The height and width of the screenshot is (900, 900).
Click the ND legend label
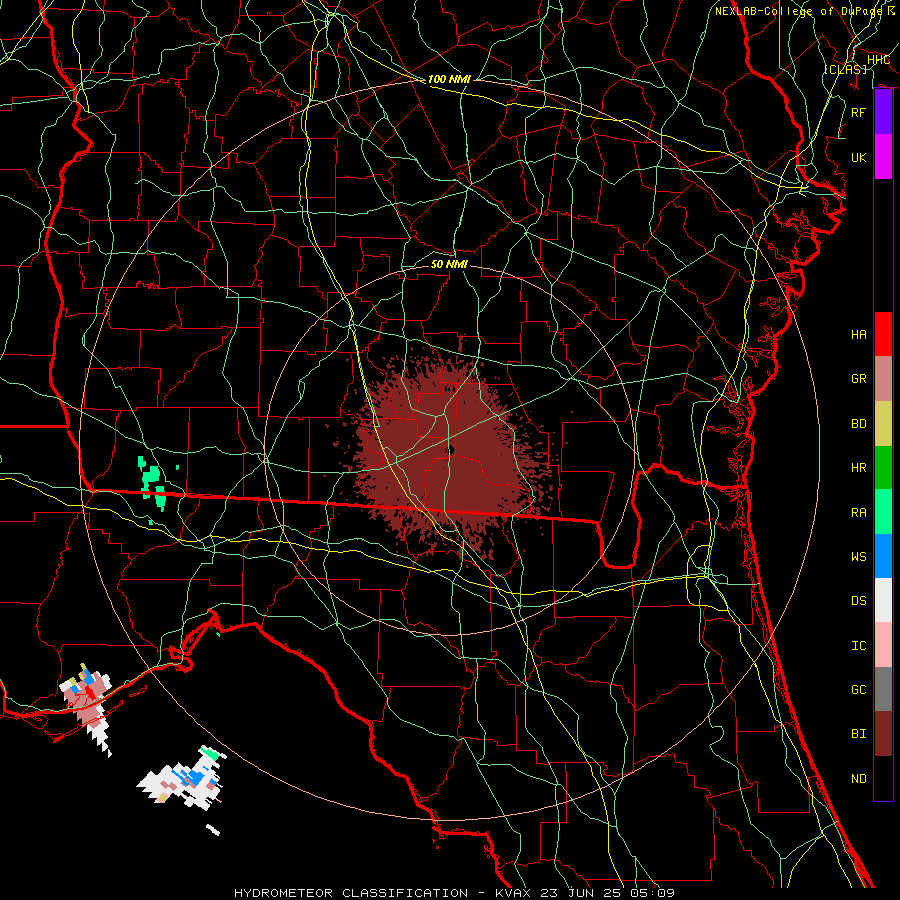coord(859,778)
